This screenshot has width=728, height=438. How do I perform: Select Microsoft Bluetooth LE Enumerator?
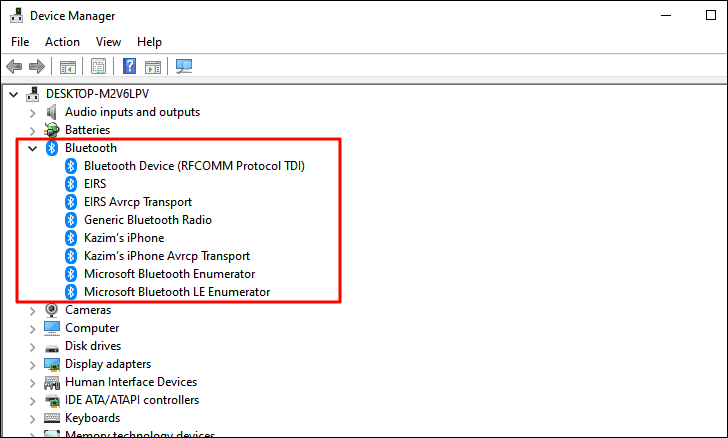tap(177, 292)
